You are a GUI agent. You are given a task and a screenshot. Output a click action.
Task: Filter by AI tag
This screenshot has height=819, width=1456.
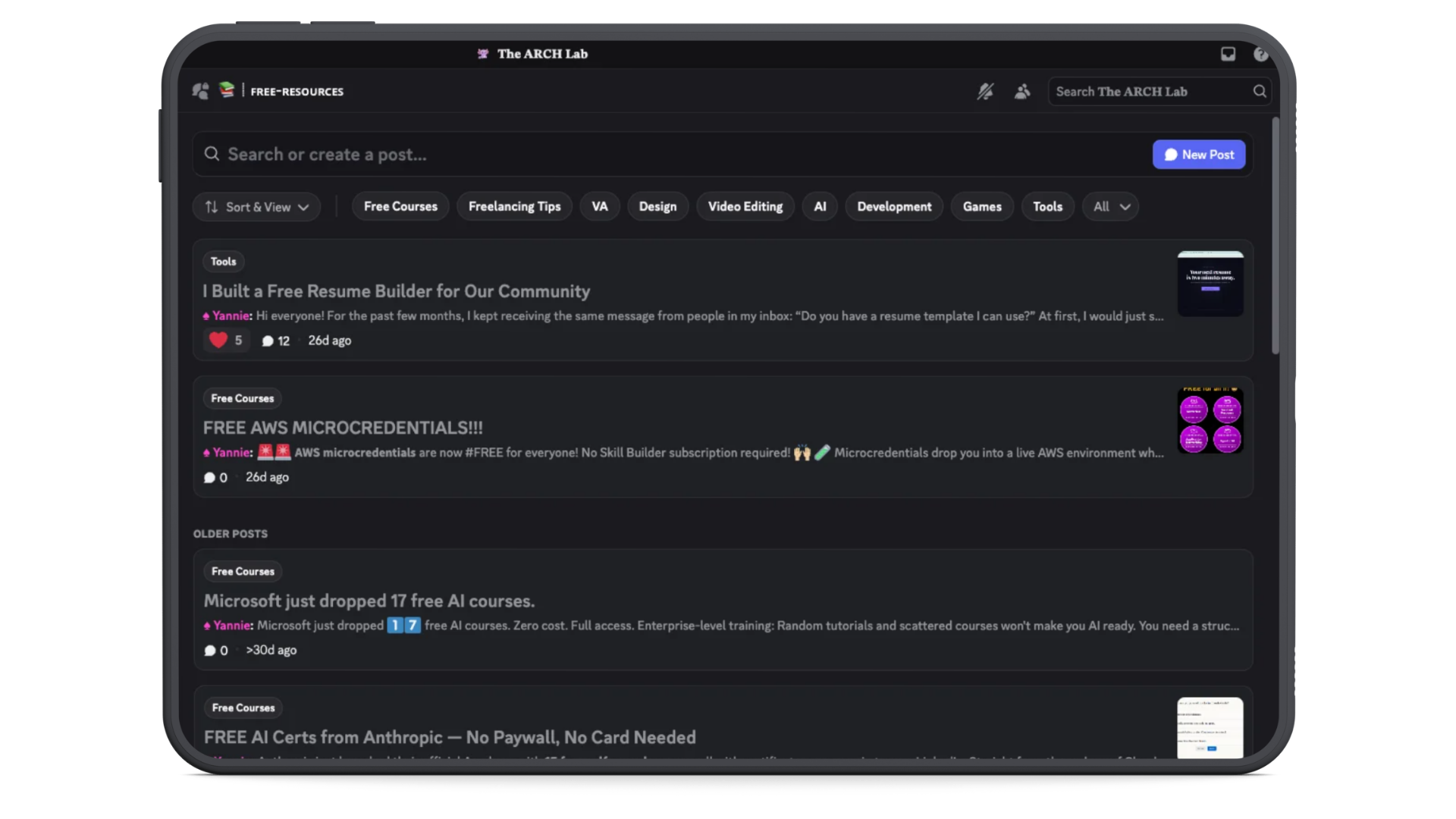click(x=820, y=207)
